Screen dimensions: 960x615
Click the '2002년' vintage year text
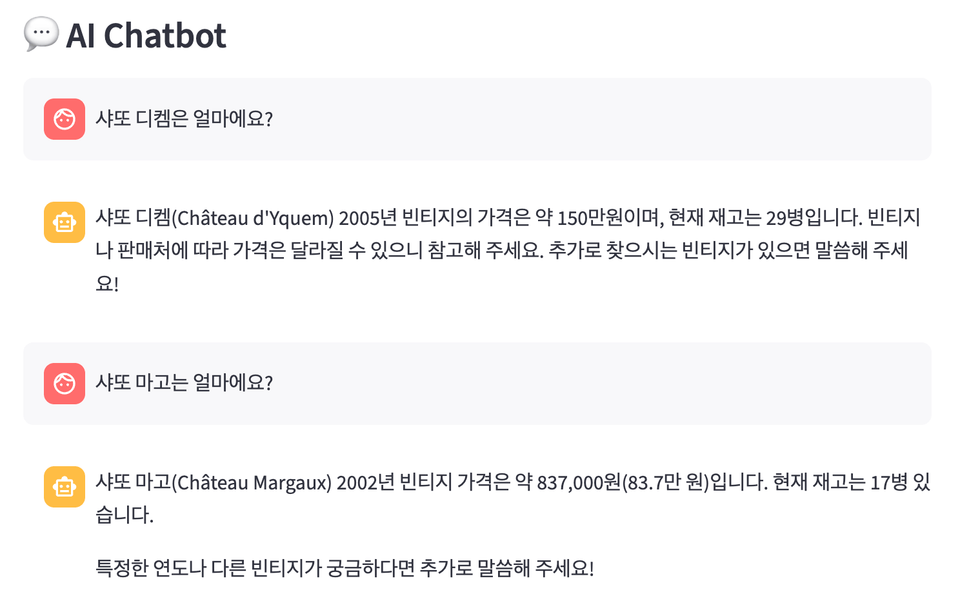[x=367, y=483]
